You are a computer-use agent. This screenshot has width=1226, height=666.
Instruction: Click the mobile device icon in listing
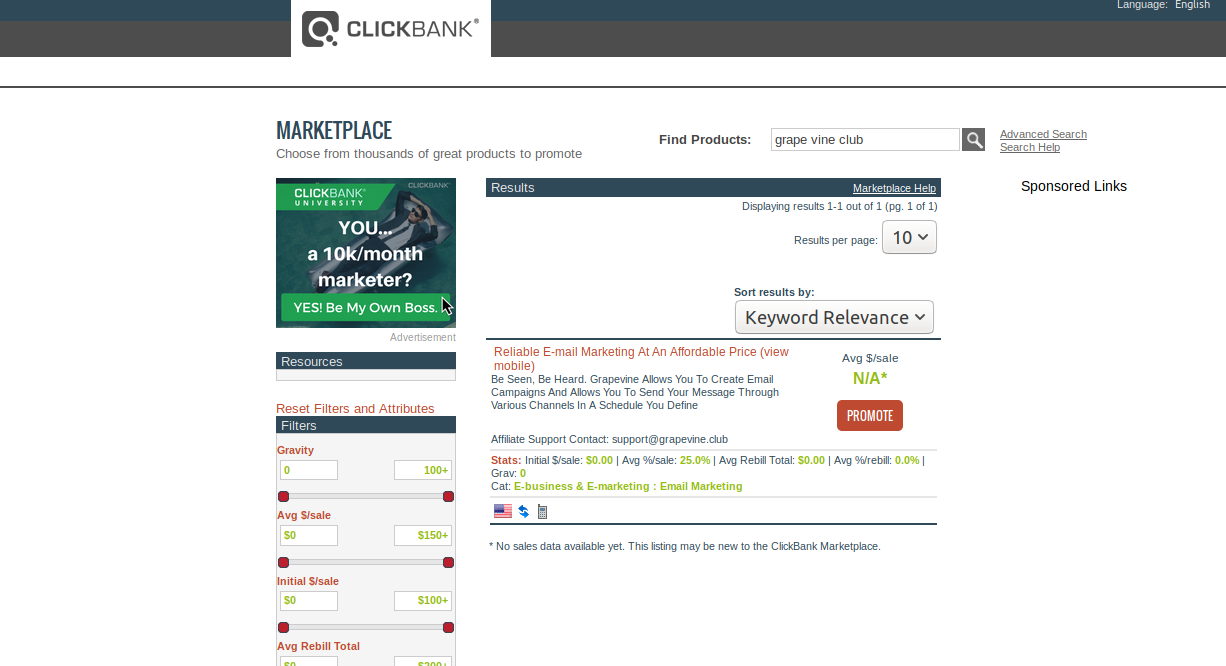pos(542,511)
